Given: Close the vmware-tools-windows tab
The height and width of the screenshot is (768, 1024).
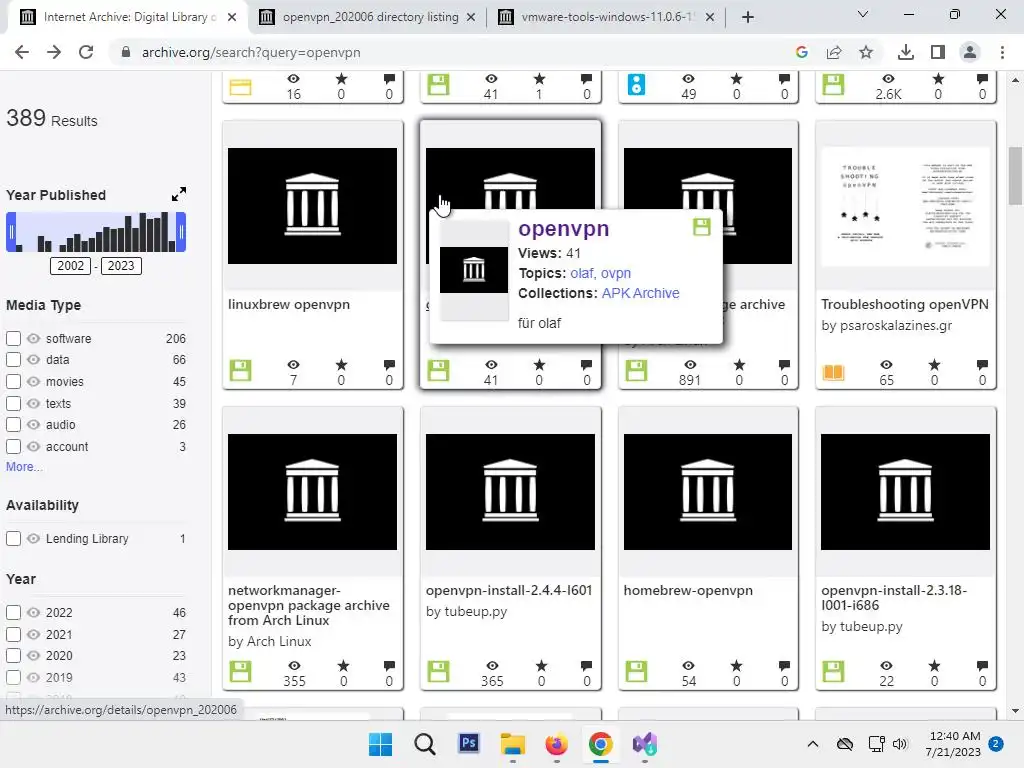Looking at the screenshot, I should click(x=710, y=17).
